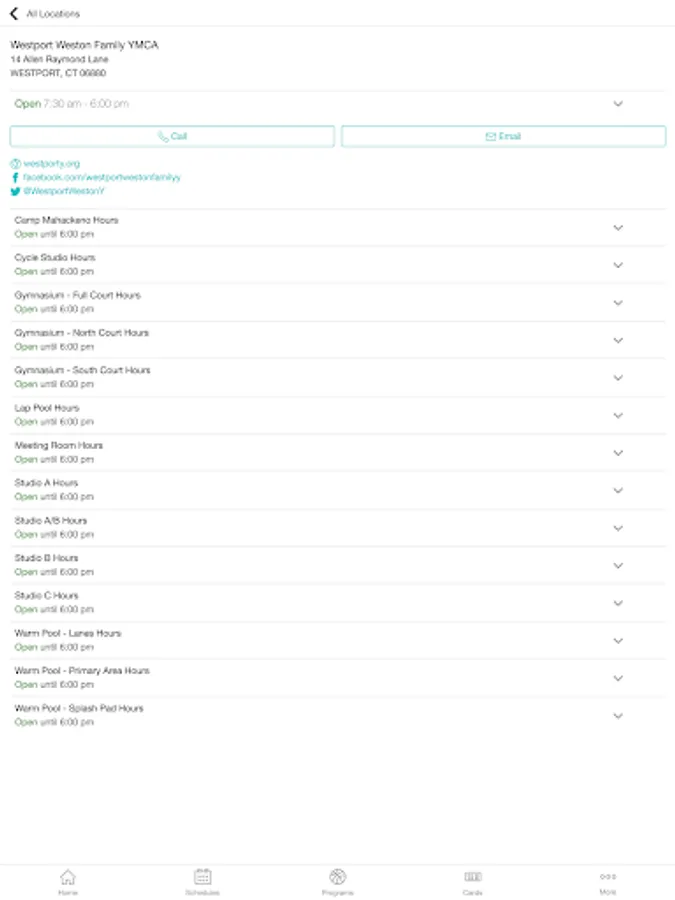This screenshot has width=675, height=900.
Task: Expand Warm Pool - Primary Area Hours chevron
Action: click(x=618, y=678)
